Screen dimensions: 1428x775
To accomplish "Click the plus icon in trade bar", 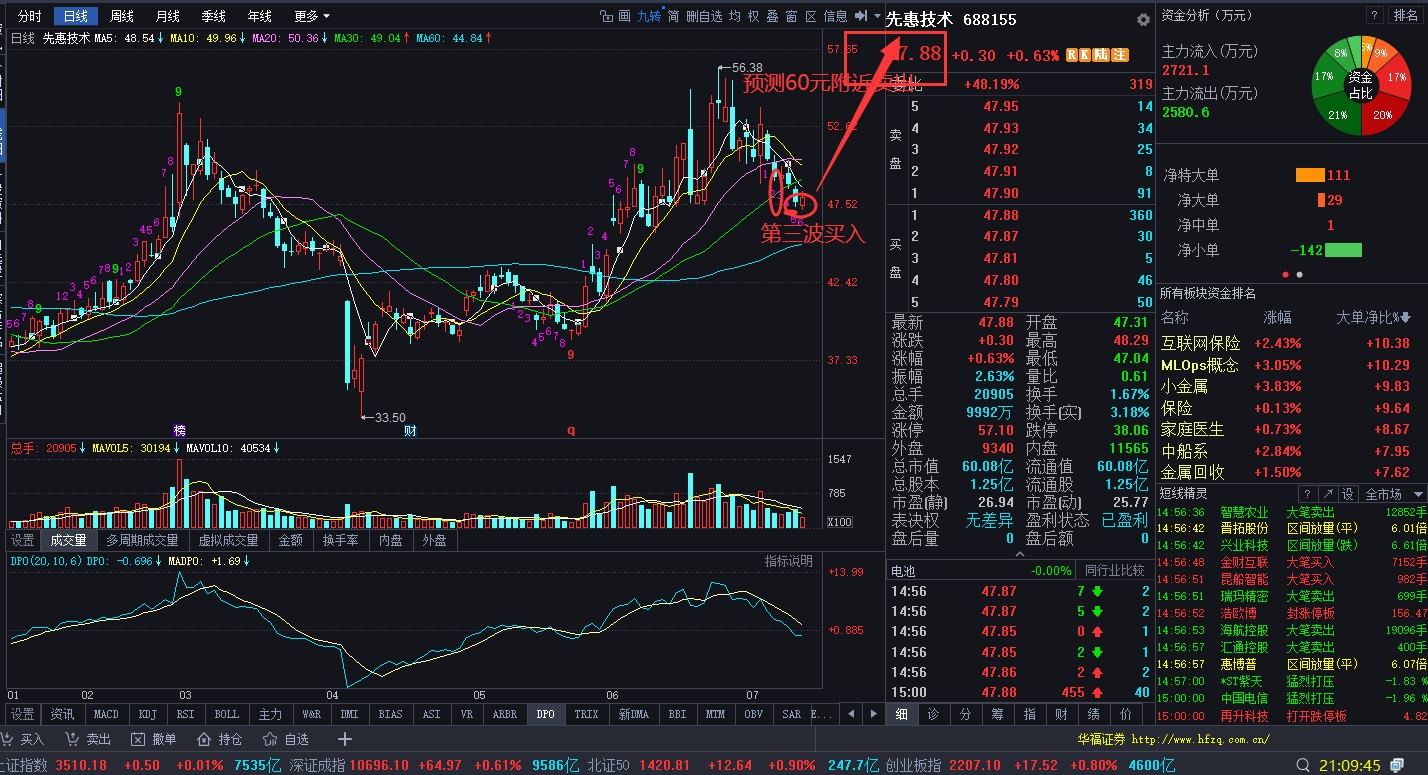I will point(345,739).
